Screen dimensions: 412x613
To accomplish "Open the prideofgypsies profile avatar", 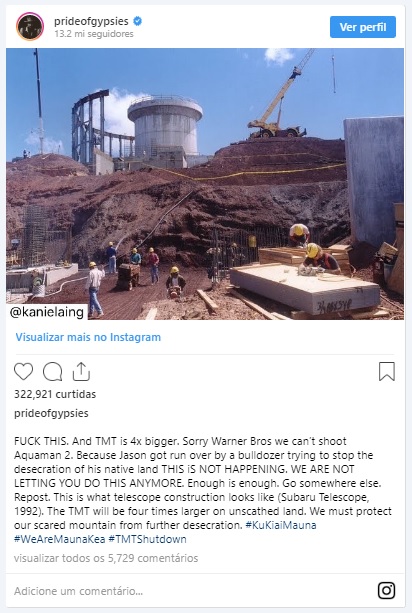I will tap(30, 27).
